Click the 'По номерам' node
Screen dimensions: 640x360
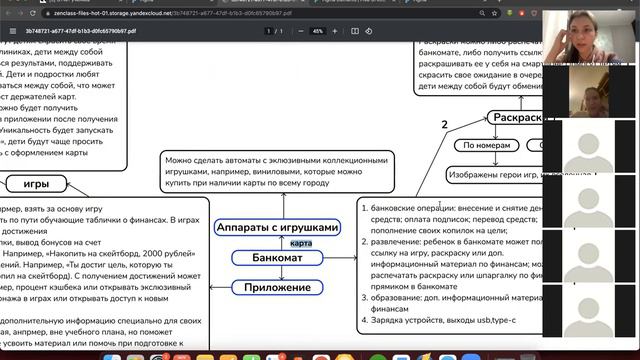coord(487,145)
